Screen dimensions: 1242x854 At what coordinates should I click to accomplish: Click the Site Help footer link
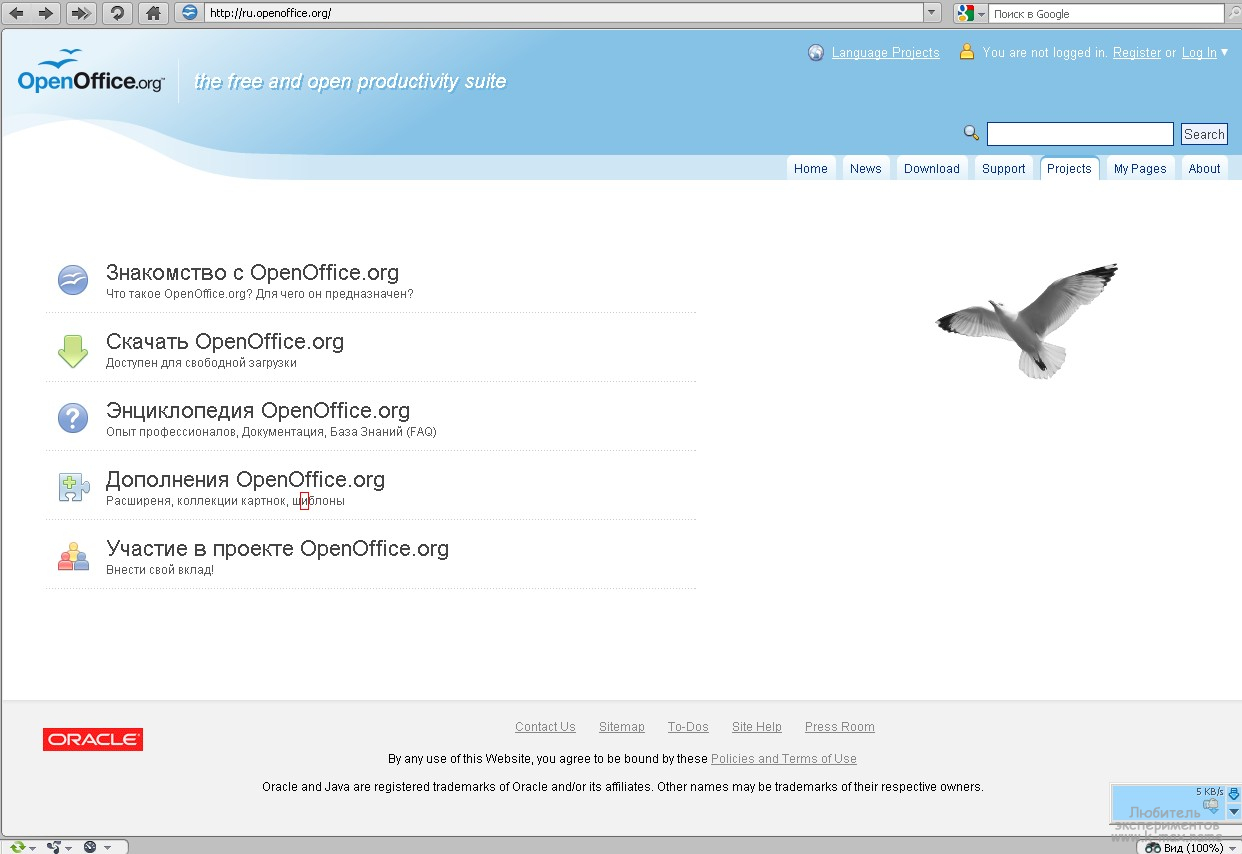pos(757,727)
